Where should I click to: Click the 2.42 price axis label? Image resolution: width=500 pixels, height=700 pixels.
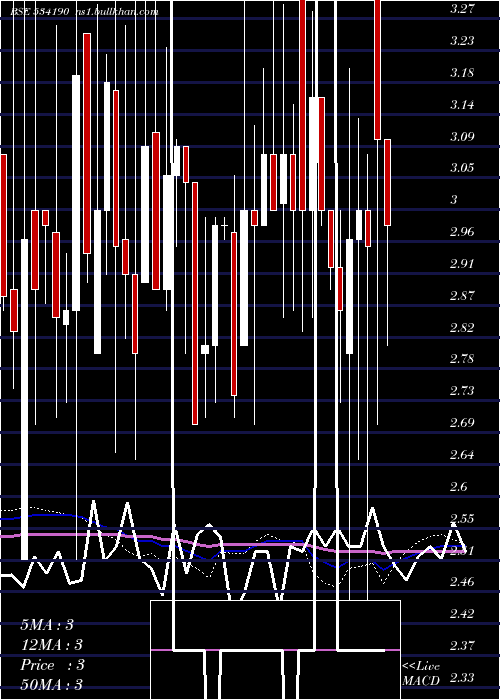click(x=460, y=614)
